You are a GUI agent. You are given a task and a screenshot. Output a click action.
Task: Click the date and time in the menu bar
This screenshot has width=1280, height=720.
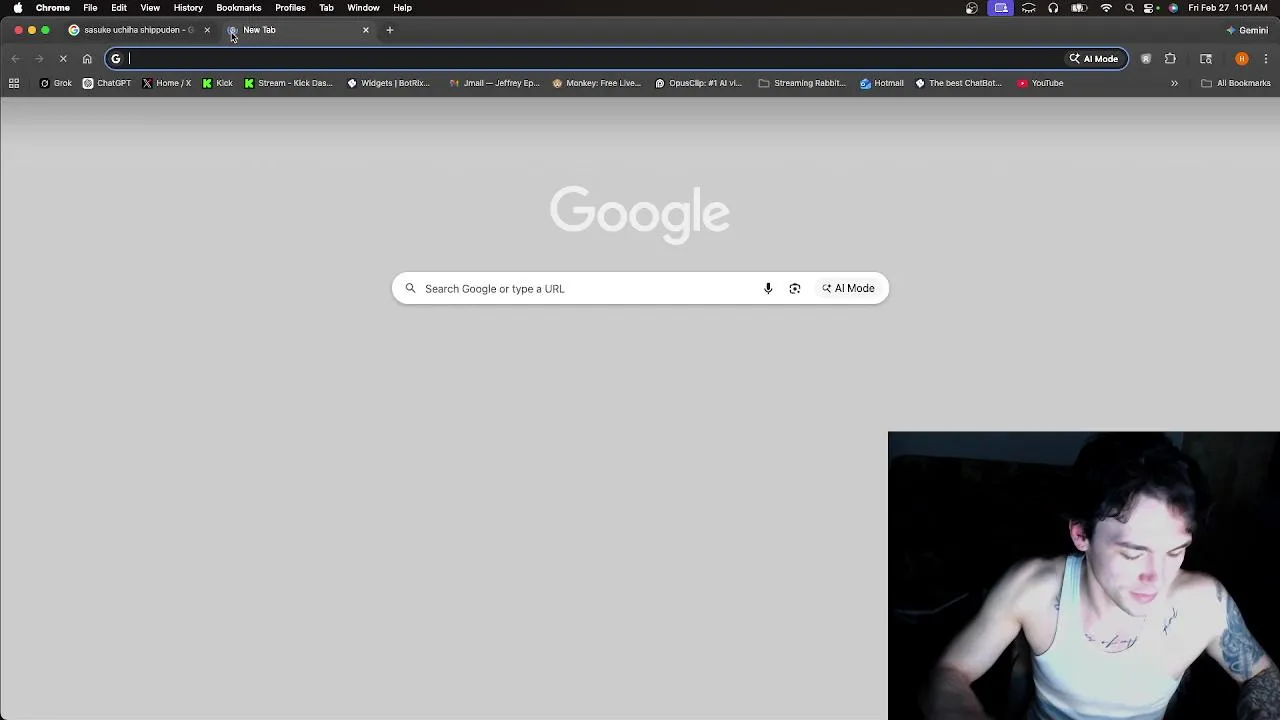click(1228, 8)
